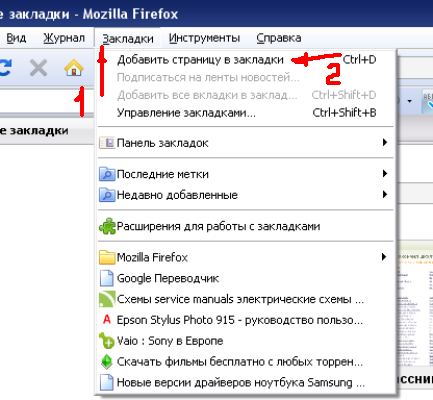Open the Инструменты menu
The image size is (433, 400).
pos(204,38)
